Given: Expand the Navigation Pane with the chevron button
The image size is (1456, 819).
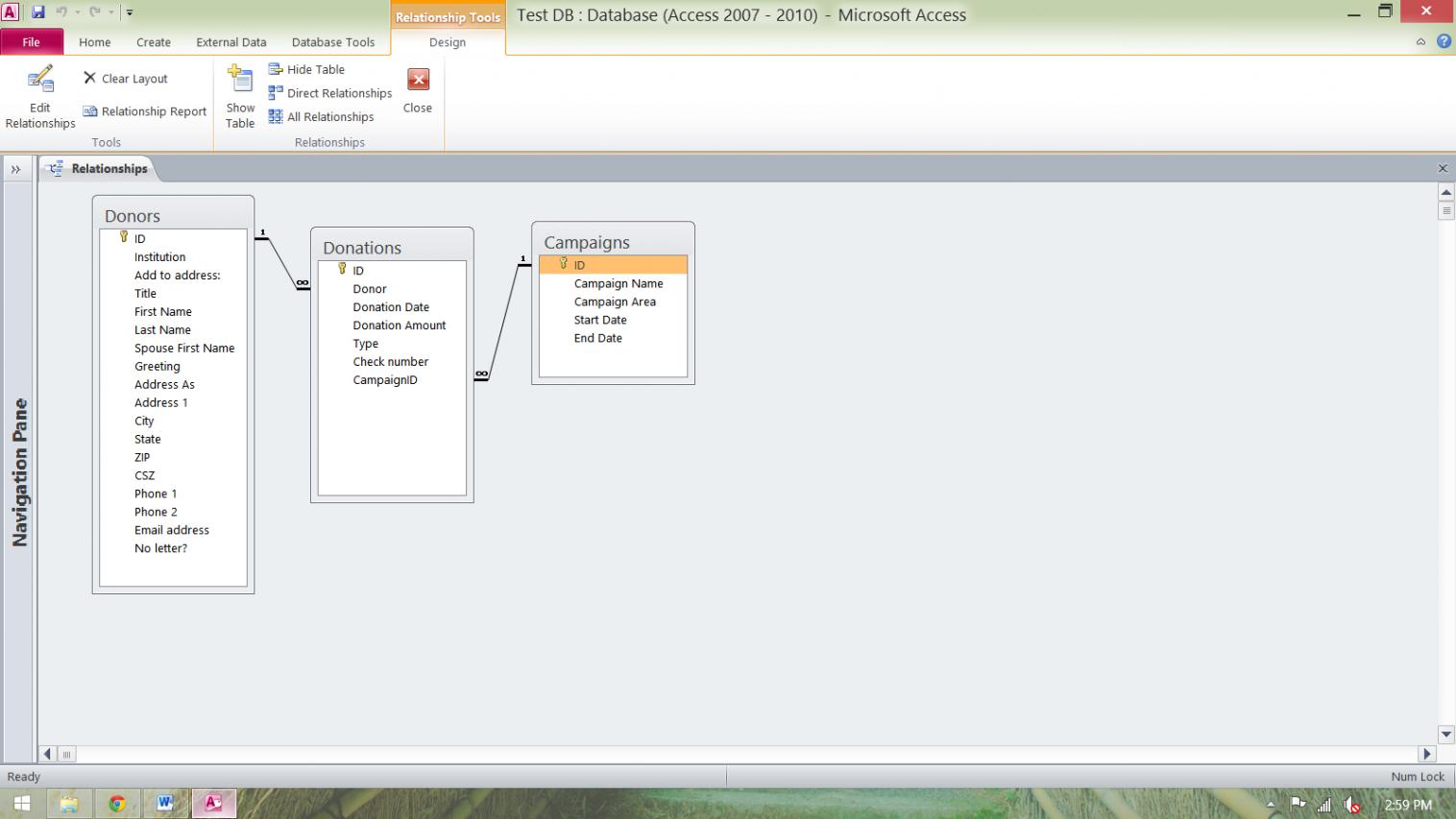Looking at the screenshot, I should click(x=15, y=169).
